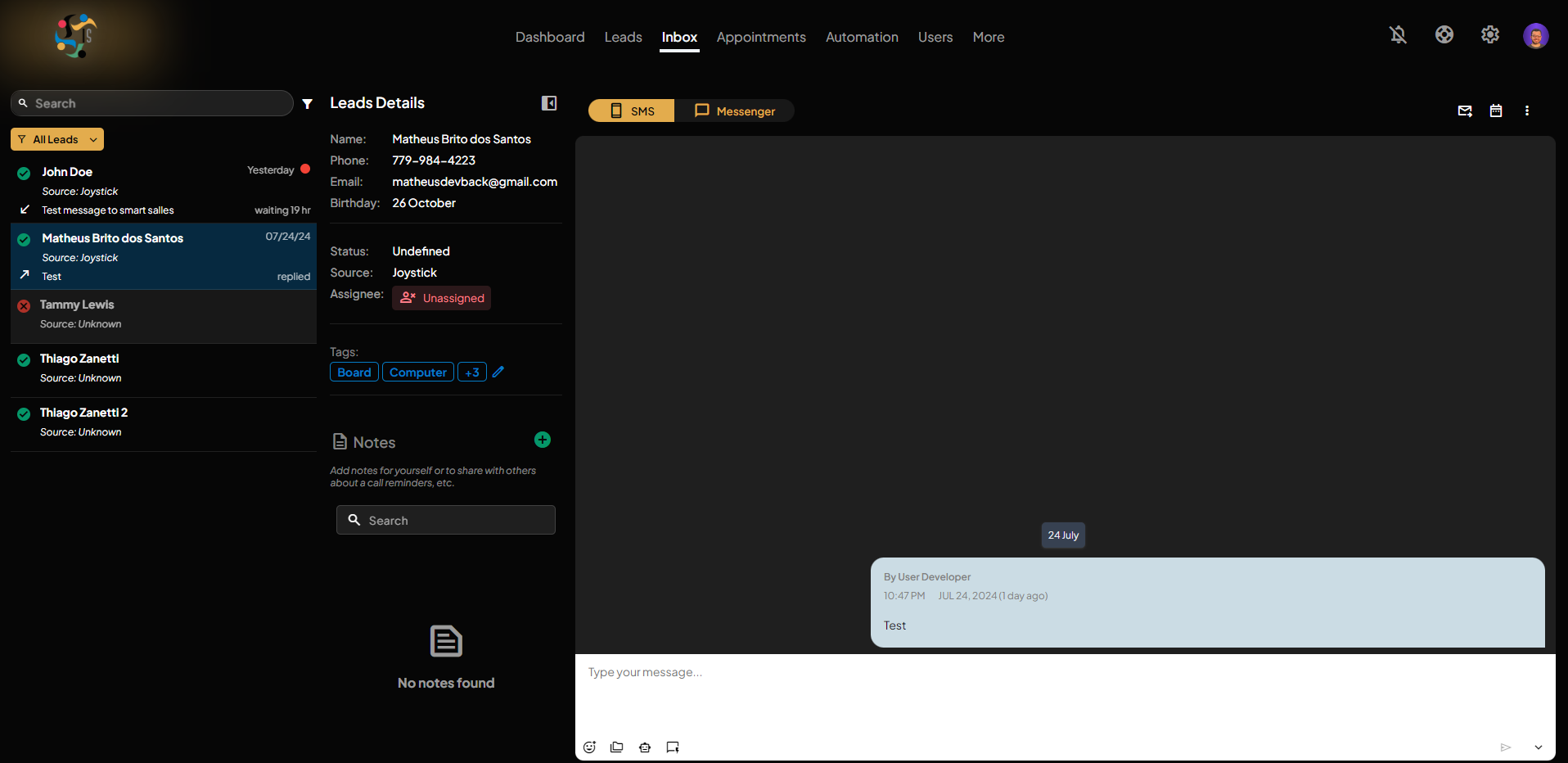Viewport: 1568px width, 763px height.
Task: Select the SMS channel toggle
Action: point(632,111)
